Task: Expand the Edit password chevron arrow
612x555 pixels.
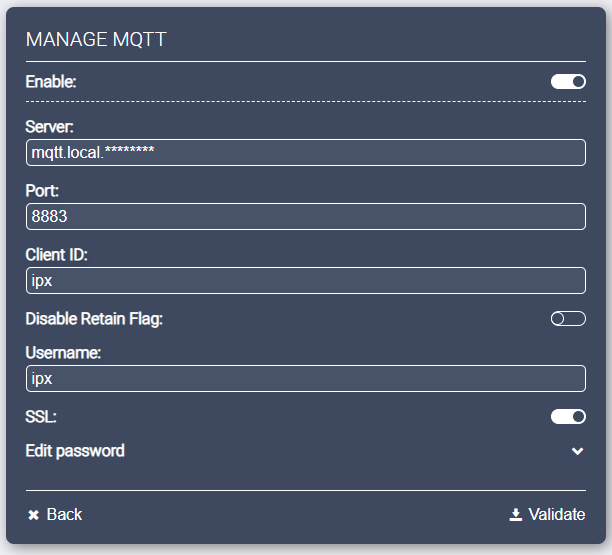Action: coord(577,451)
